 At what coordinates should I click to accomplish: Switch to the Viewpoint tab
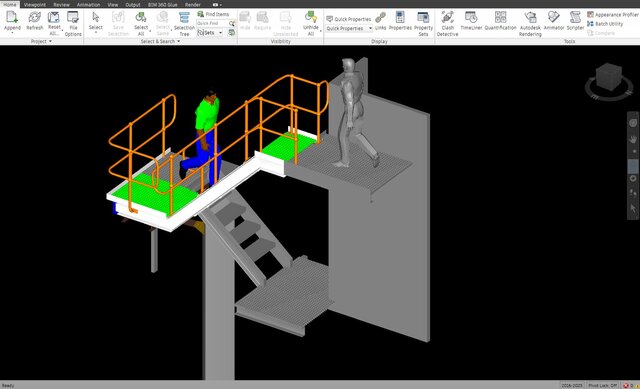tap(35, 4)
